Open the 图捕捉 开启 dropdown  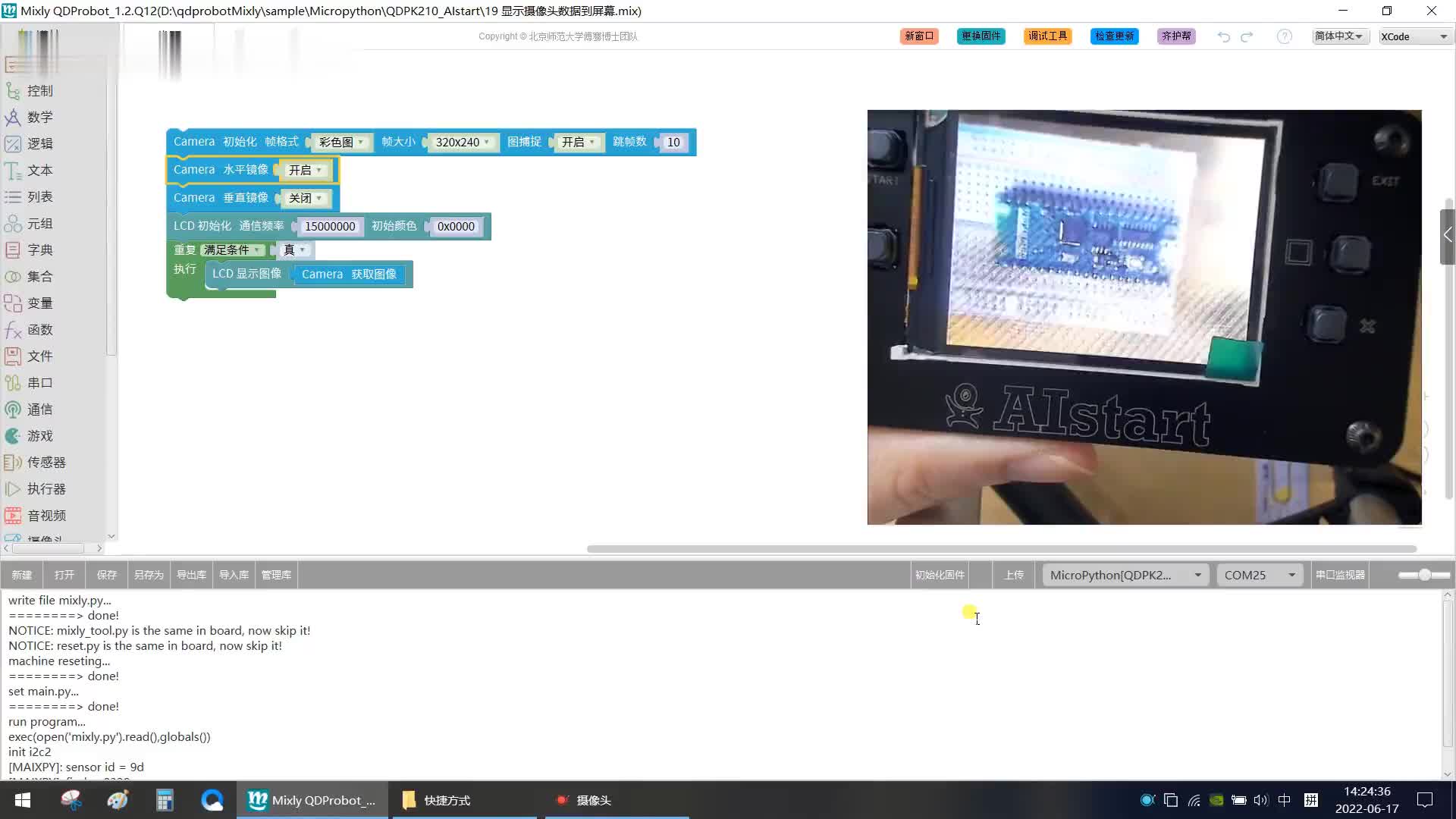tap(579, 143)
